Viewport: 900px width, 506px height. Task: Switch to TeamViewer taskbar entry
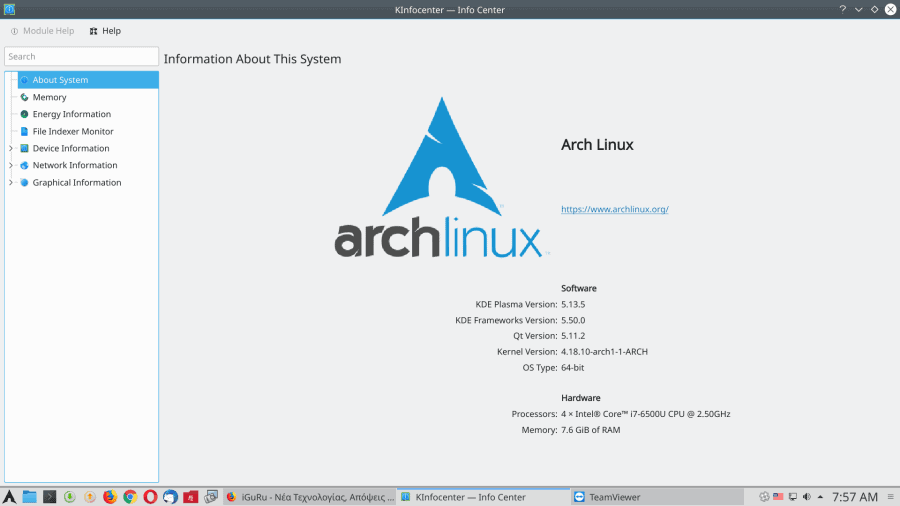point(657,497)
